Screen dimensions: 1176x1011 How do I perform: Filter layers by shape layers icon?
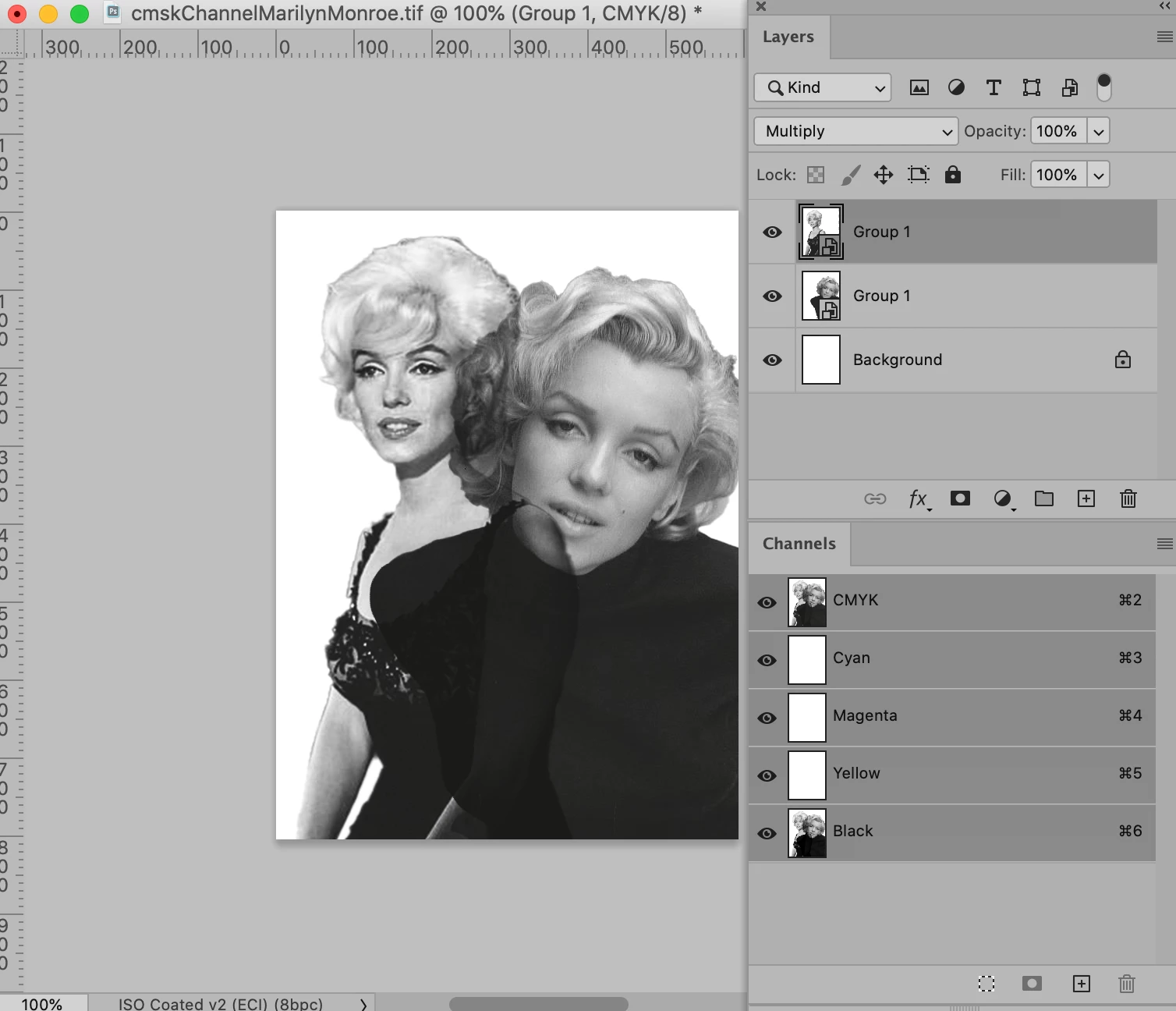tap(1032, 87)
